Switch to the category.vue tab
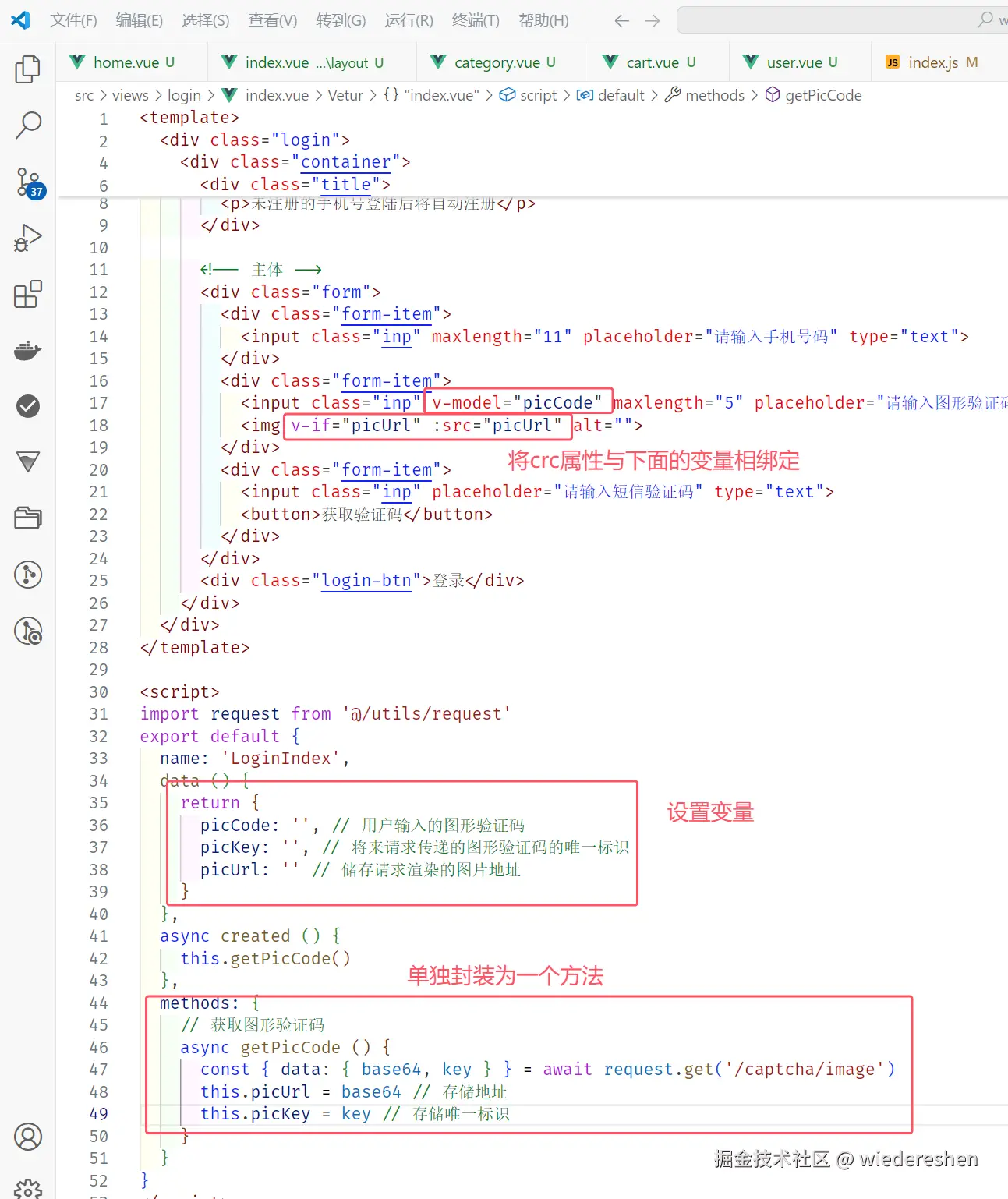 [503, 62]
